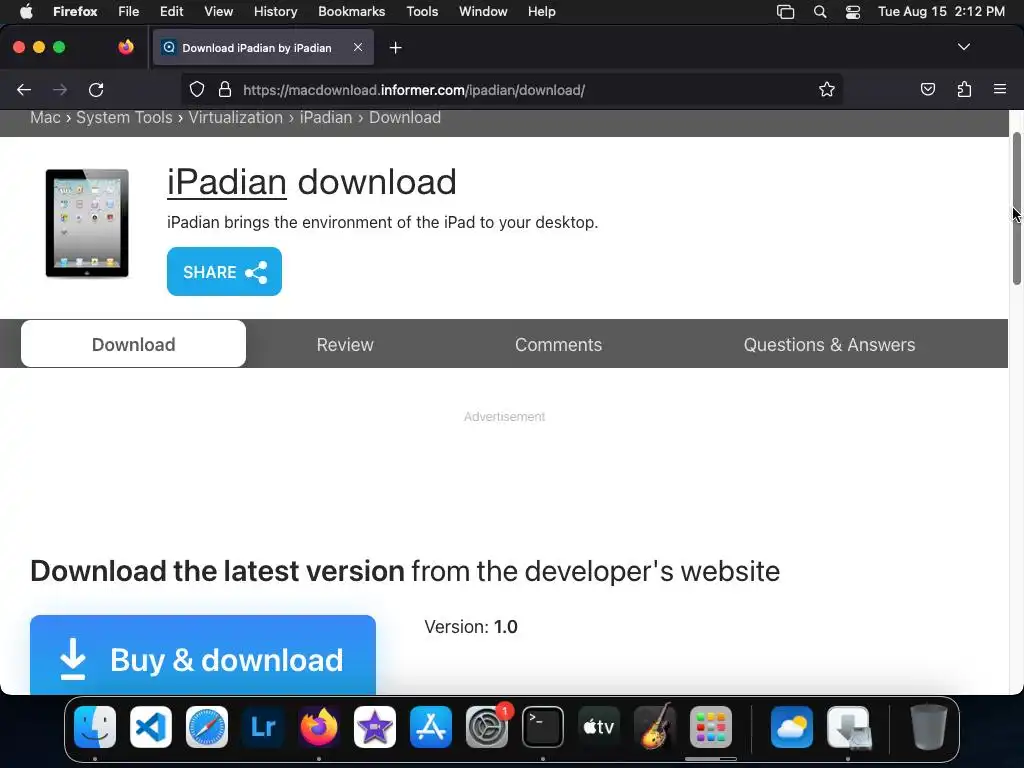Open the Help menu
The width and height of the screenshot is (1024, 768).
[x=541, y=12]
